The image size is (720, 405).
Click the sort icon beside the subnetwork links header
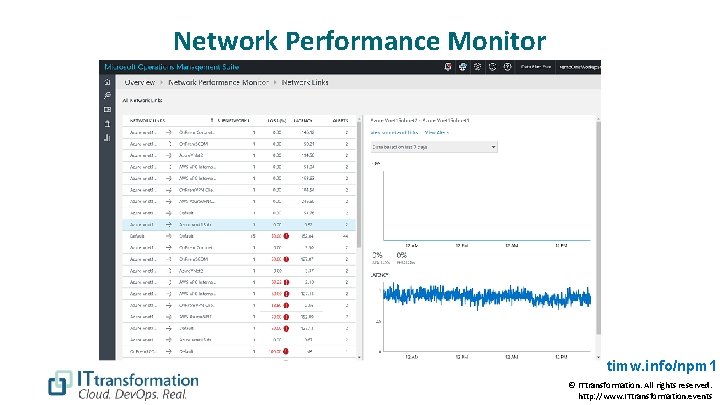click(212, 120)
